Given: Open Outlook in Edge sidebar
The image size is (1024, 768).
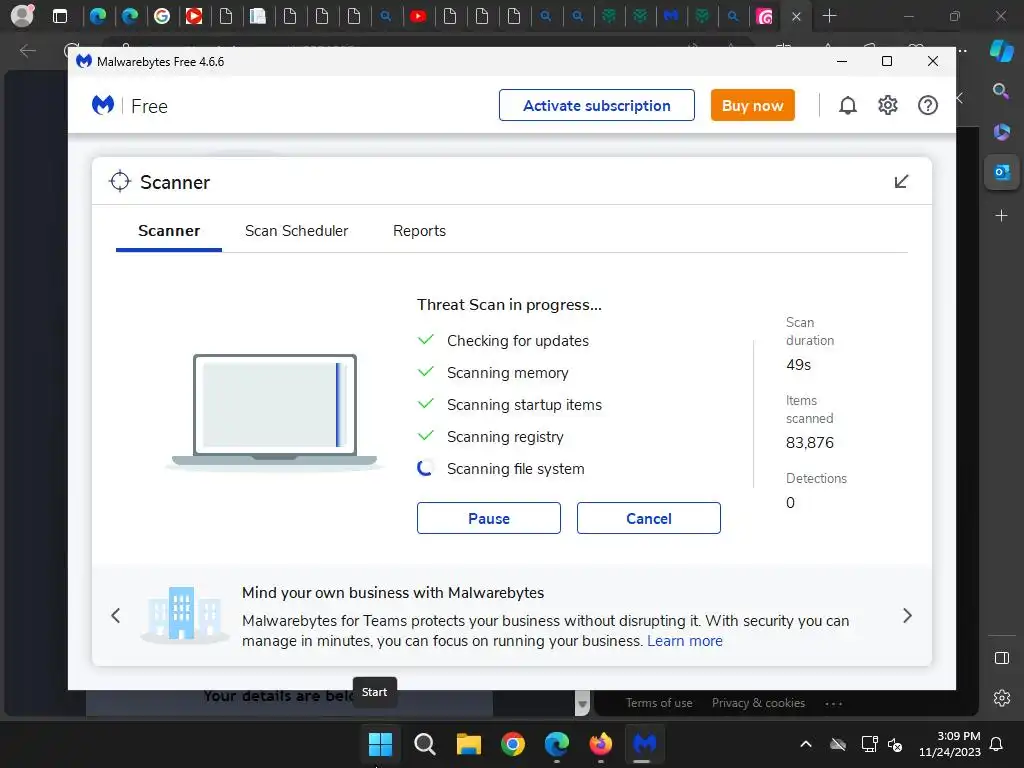Looking at the screenshot, I should 1001,172.
